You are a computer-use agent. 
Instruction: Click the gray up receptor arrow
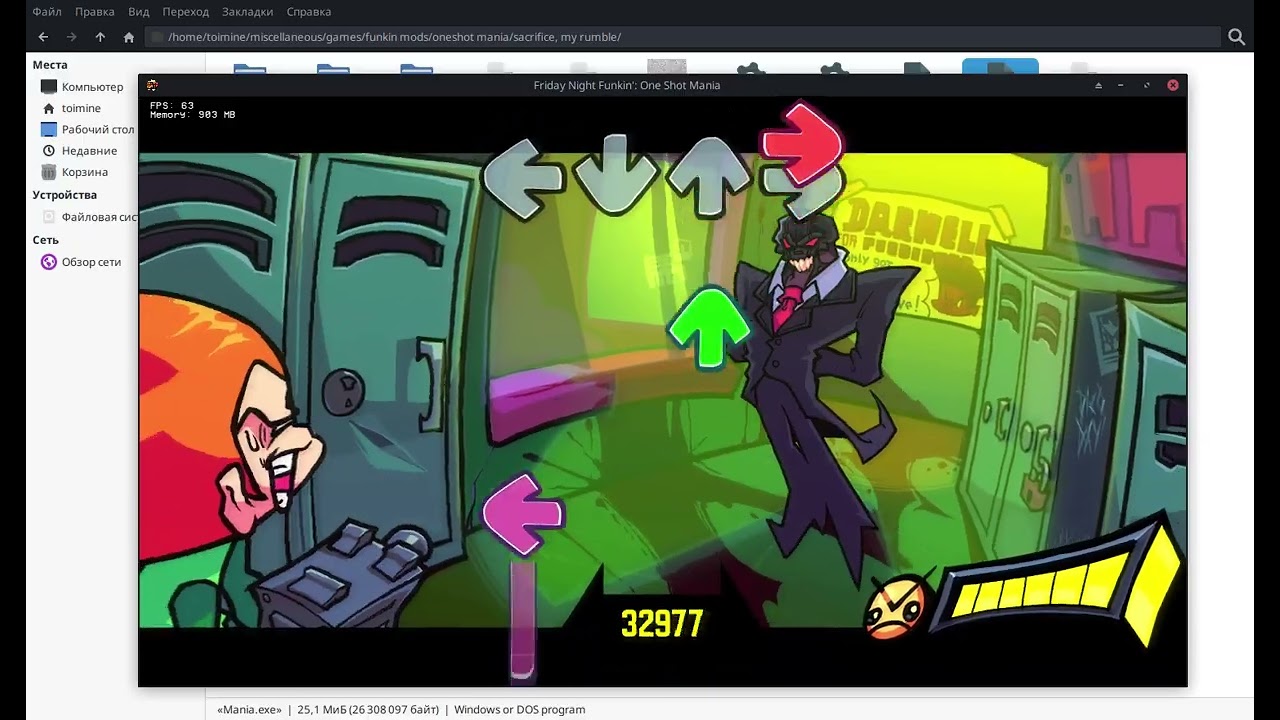[709, 176]
